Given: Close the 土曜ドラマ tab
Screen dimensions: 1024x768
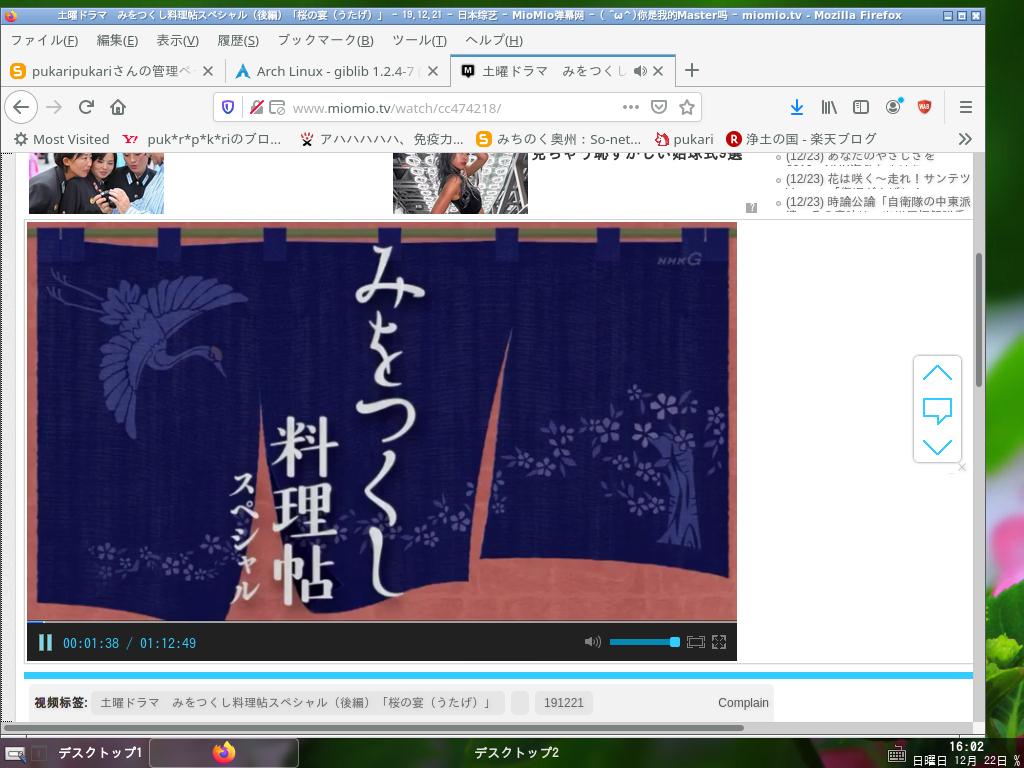Looking at the screenshot, I should [x=658, y=71].
